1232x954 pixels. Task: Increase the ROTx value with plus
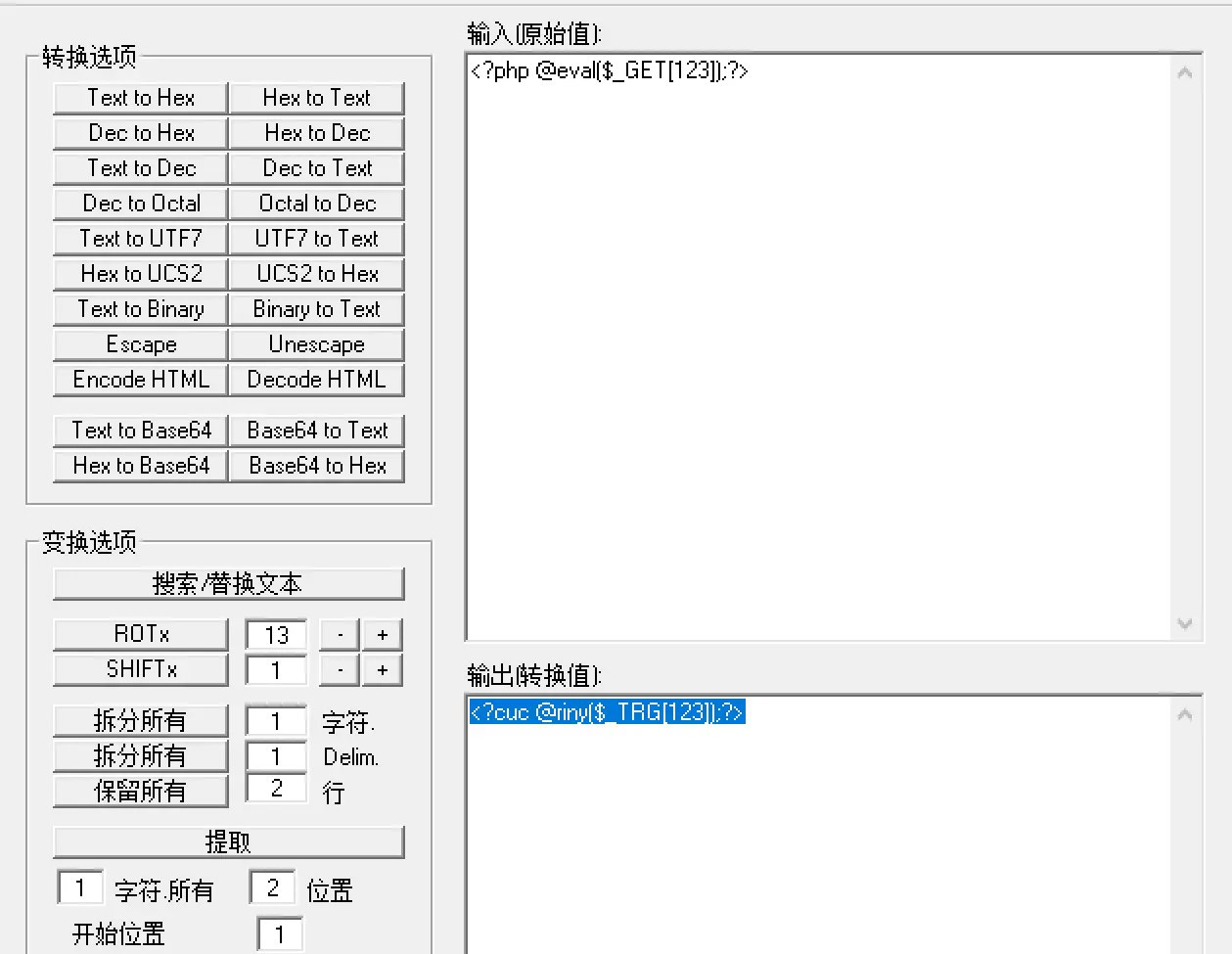tap(383, 634)
